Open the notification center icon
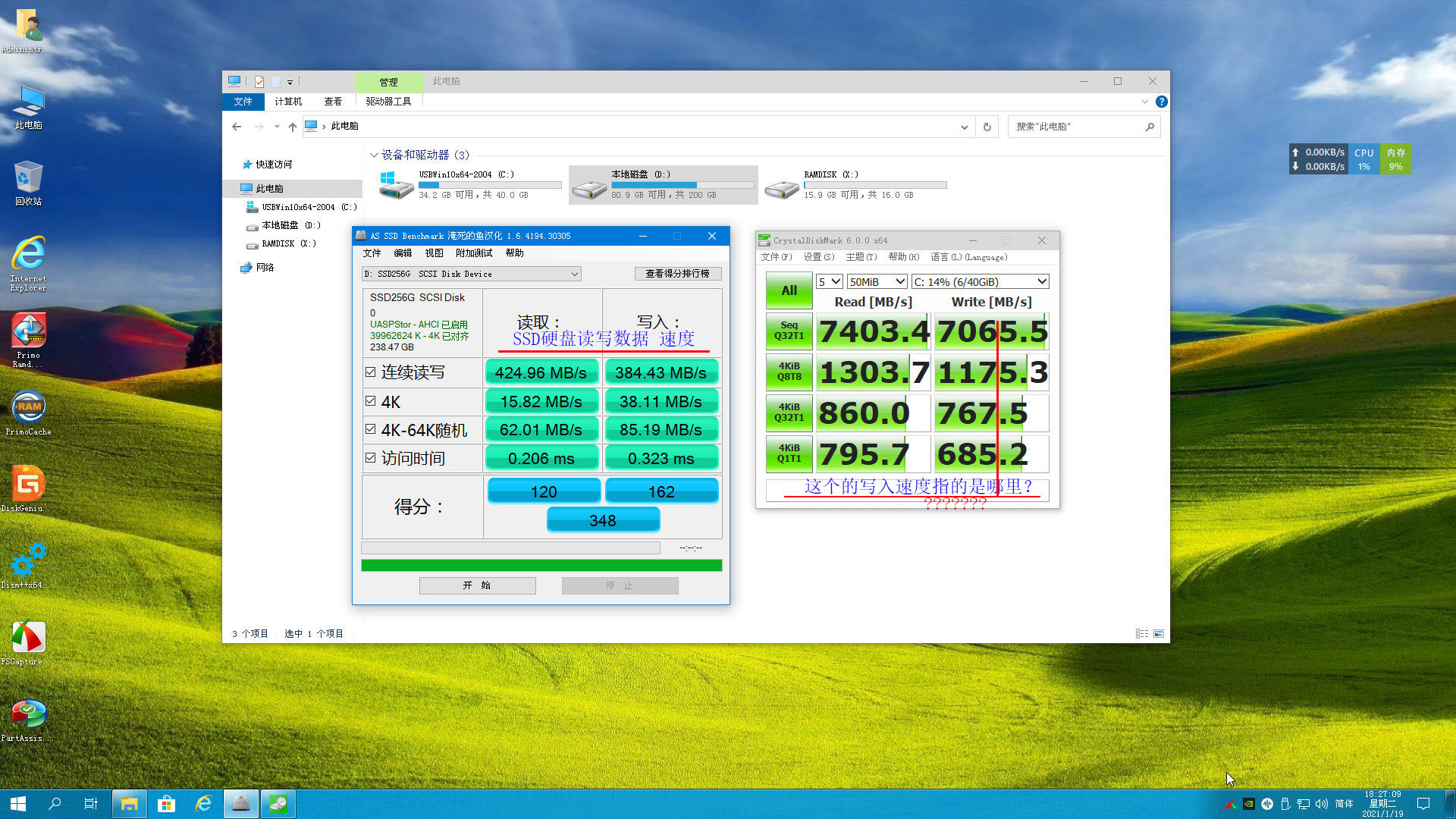The height and width of the screenshot is (819, 1456). coord(1423,804)
